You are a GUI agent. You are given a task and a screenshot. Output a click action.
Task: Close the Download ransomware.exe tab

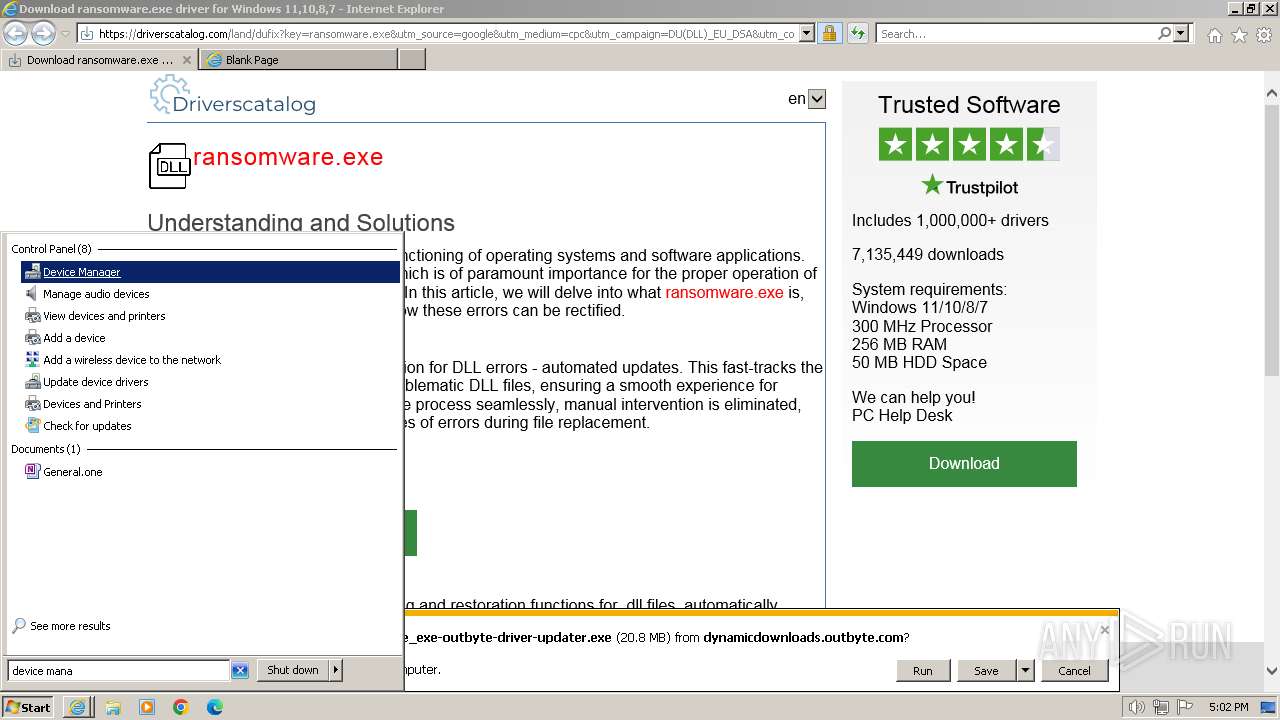187,60
